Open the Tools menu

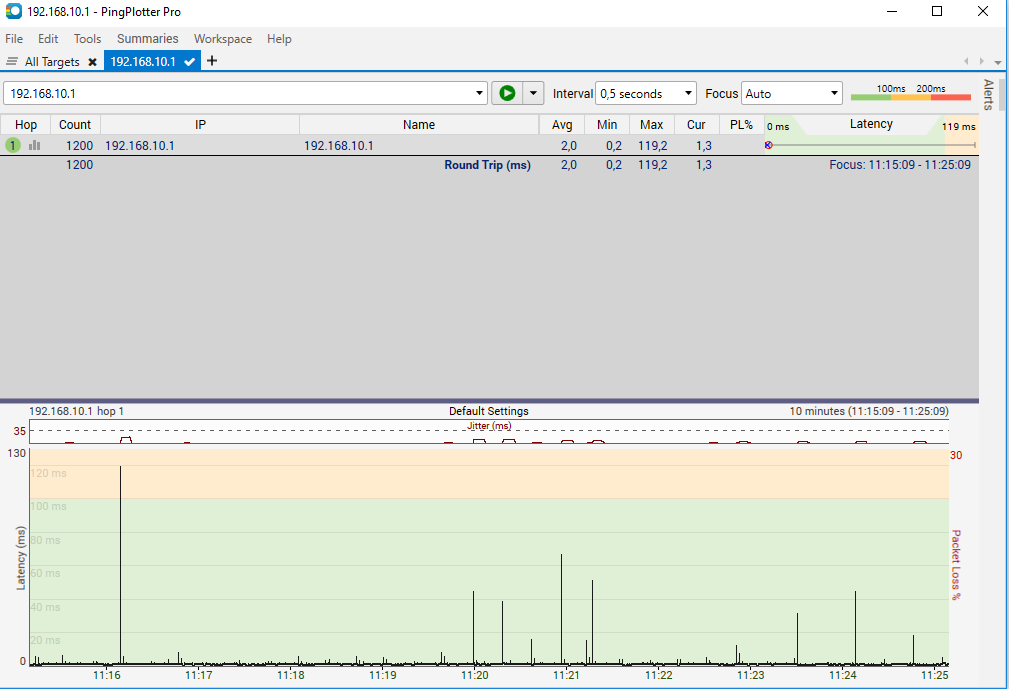pyautogui.click(x=87, y=39)
